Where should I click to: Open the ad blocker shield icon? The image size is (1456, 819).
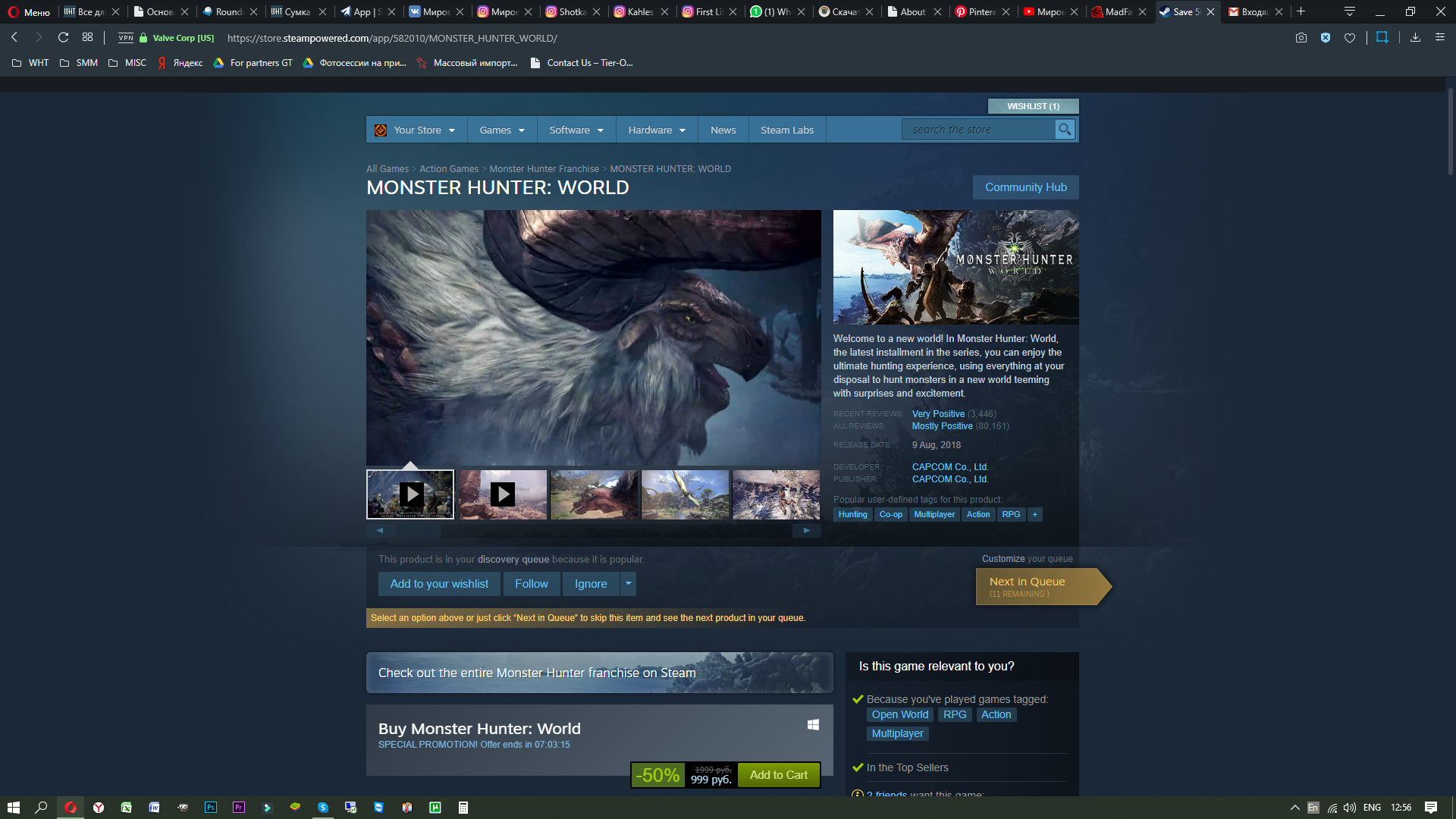tap(1326, 38)
